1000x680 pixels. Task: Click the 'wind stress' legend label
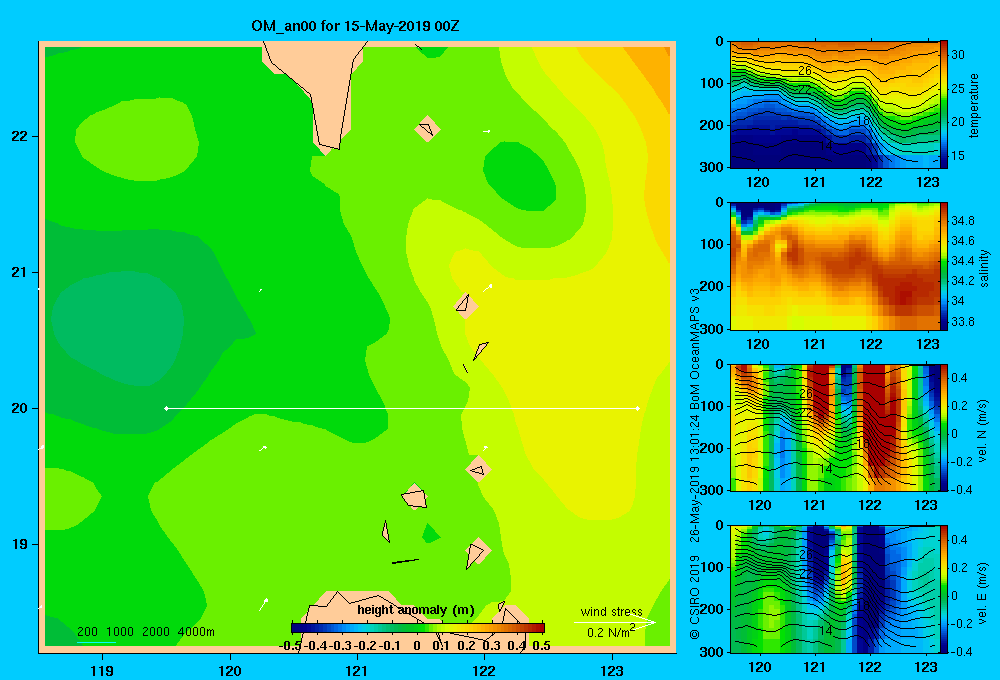tap(611, 612)
